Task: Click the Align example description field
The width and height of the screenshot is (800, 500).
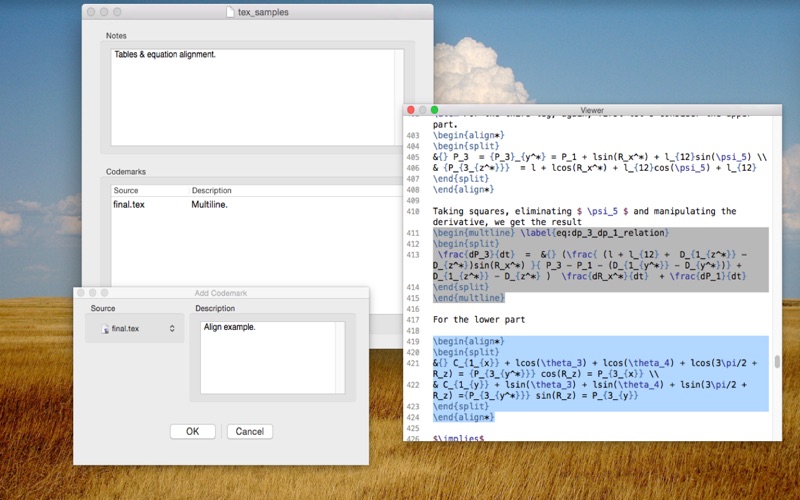Action: tap(268, 357)
